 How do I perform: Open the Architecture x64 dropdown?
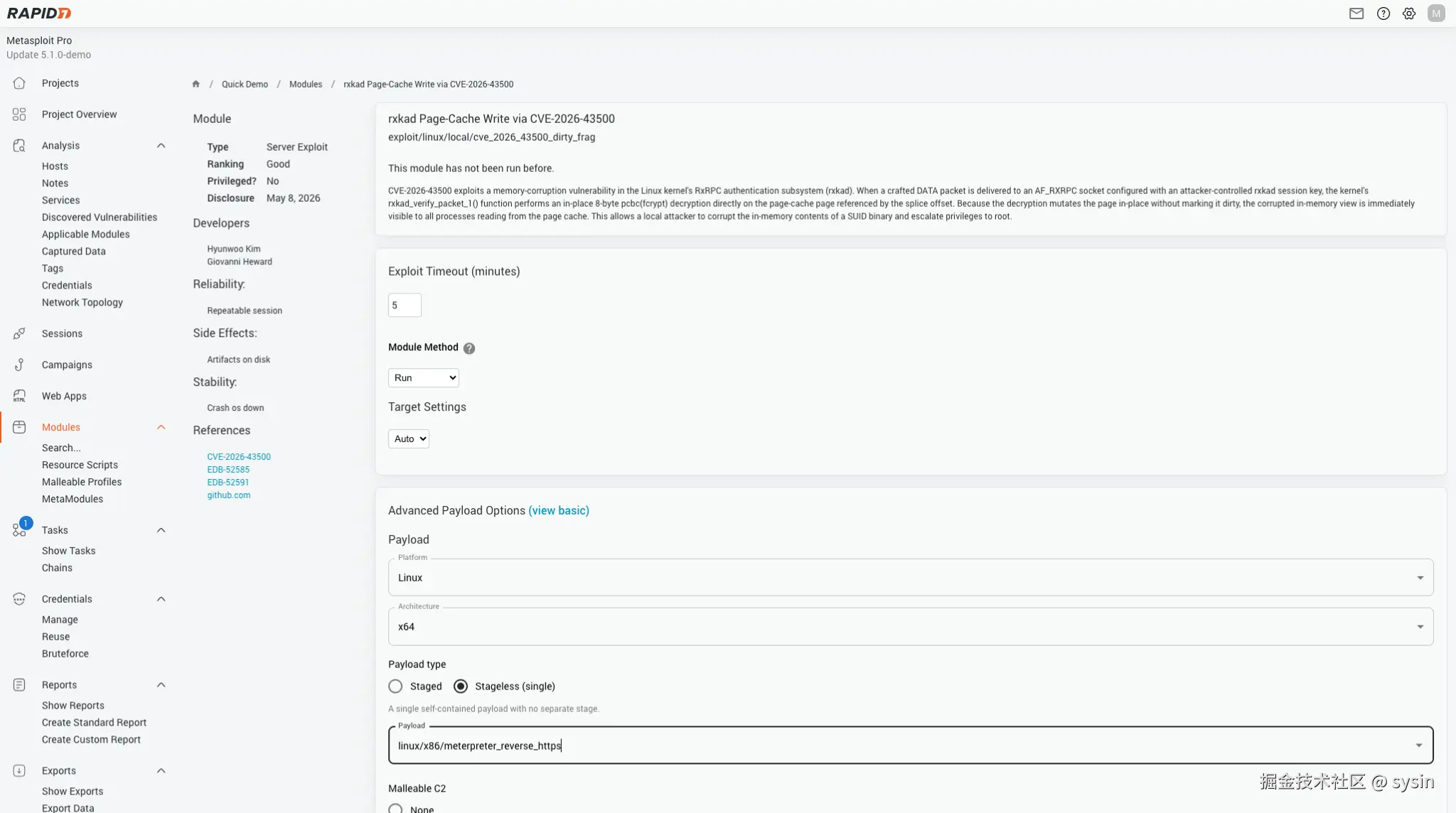pos(911,627)
